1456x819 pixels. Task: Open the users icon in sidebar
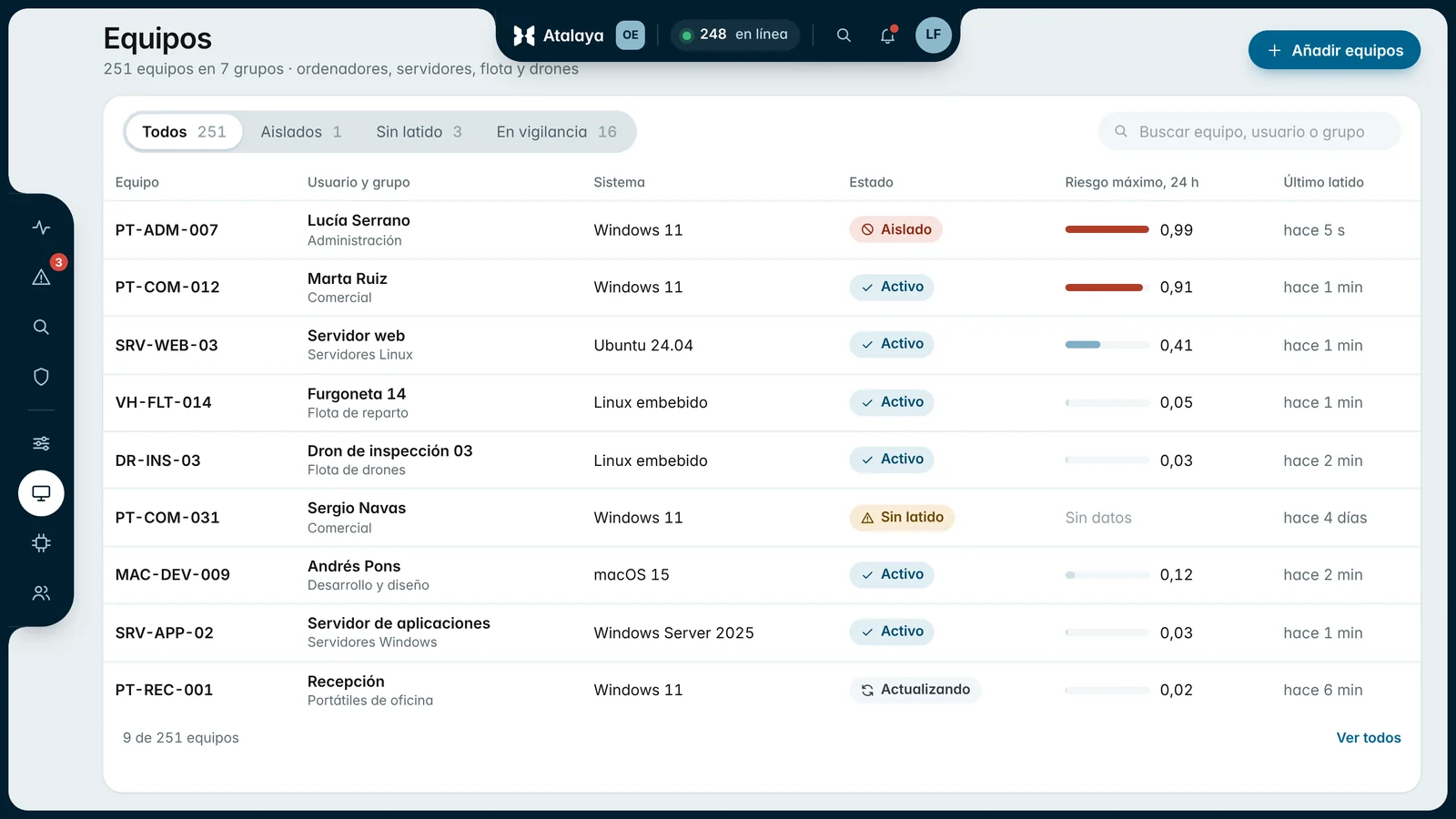click(x=41, y=593)
